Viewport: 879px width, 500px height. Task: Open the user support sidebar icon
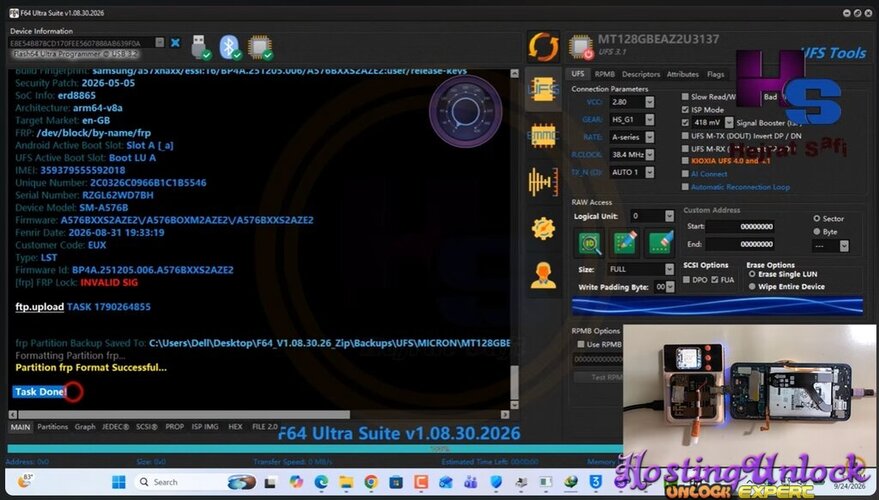[543, 275]
